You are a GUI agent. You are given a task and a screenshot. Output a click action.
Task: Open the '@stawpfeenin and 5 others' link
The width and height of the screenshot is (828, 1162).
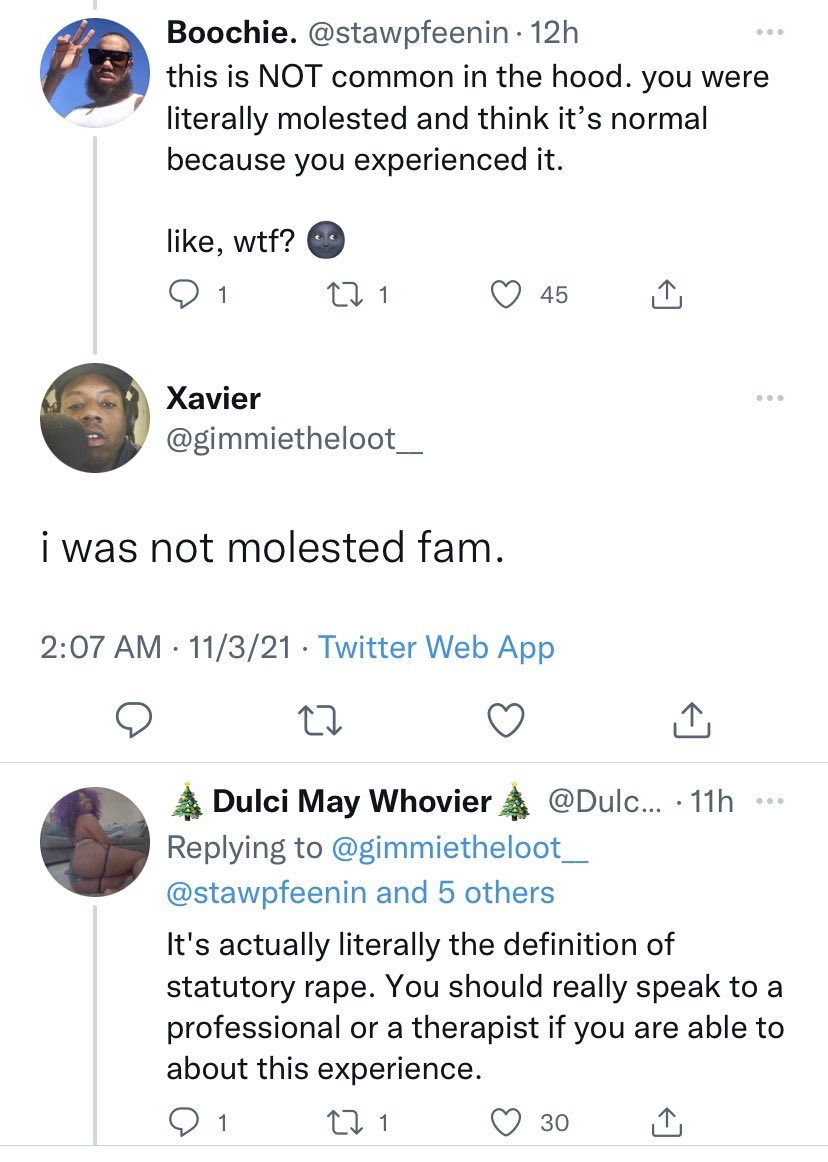click(x=360, y=892)
